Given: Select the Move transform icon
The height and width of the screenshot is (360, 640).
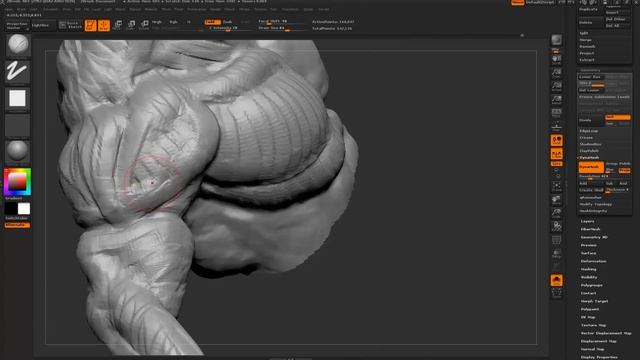Looking at the screenshot, I should click(118, 25).
